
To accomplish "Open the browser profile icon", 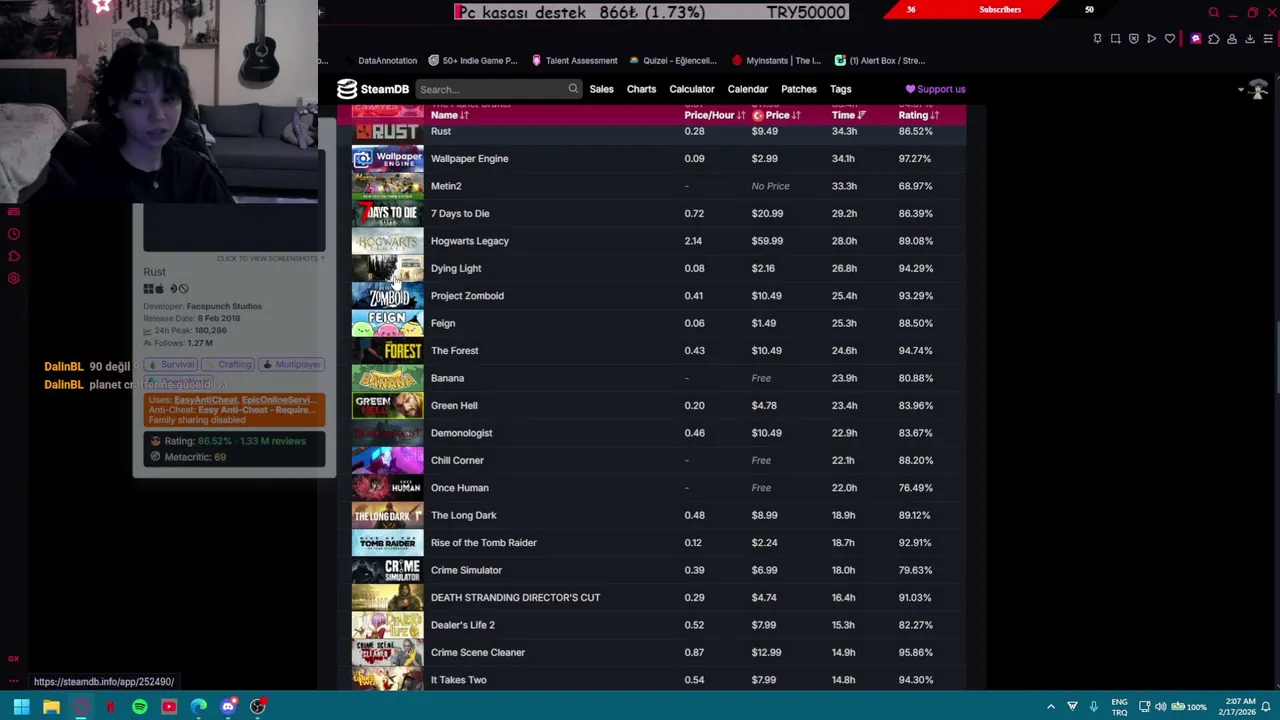I will pyautogui.click(x=1232, y=39).
